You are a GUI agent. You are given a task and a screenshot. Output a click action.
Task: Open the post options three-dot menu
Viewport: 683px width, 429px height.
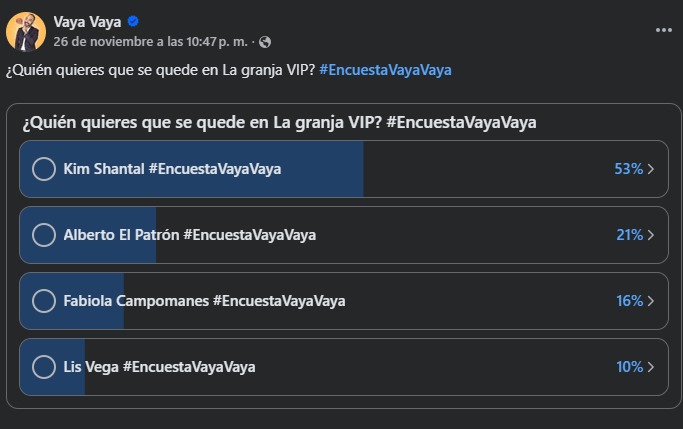point(664,30)
